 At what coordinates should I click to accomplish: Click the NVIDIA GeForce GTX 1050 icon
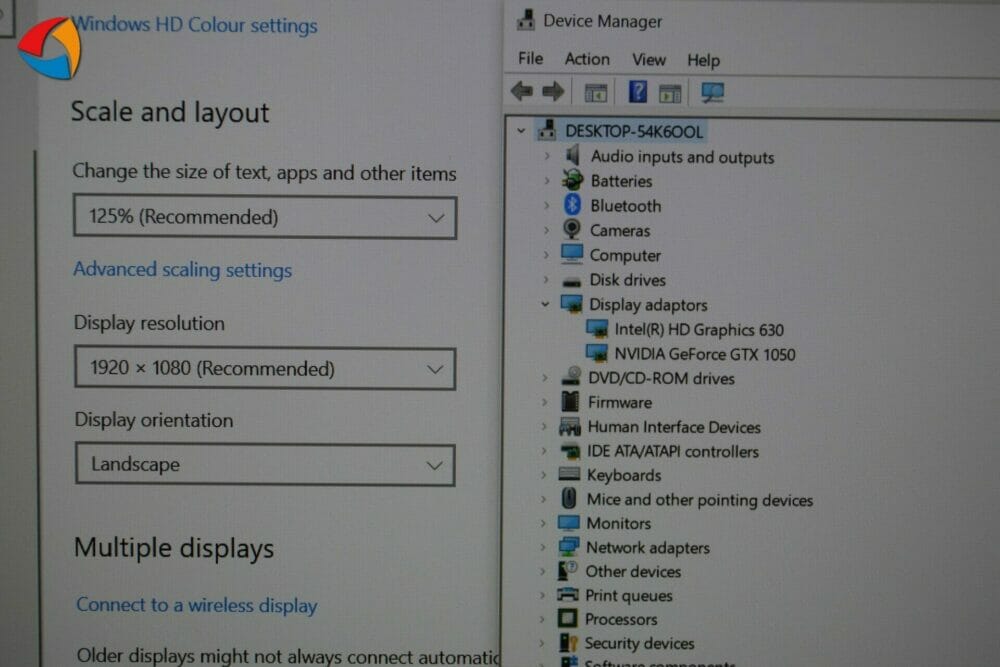[x=597, y=353]
